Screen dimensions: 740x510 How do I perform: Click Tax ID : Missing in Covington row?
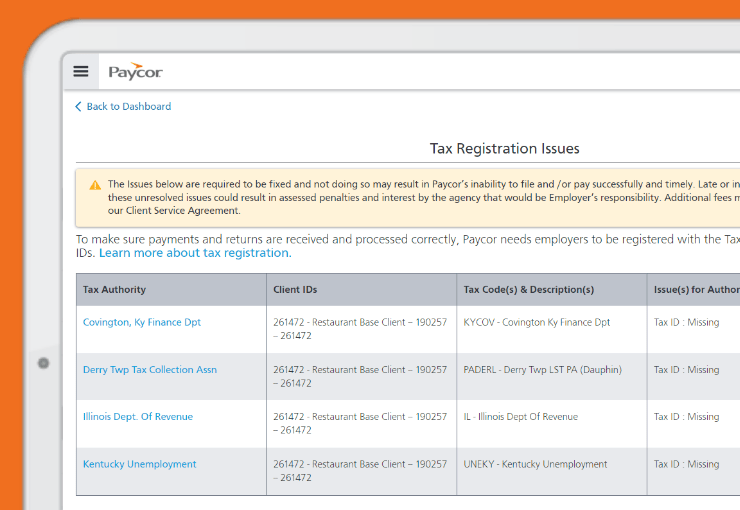tap(686, 322)
